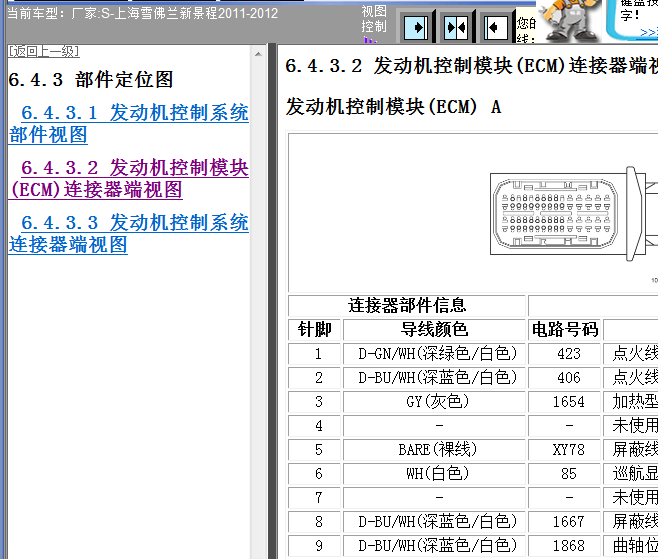The image size is (658, 559).
Task: Click the 导线颜色 column header
Action: coord(434,329)
